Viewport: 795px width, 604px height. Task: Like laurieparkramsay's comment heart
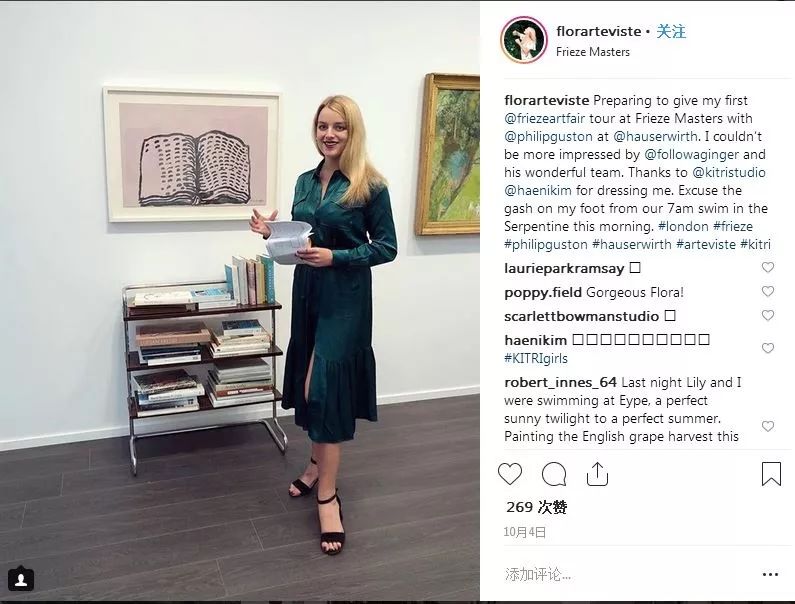click(768, 267)
